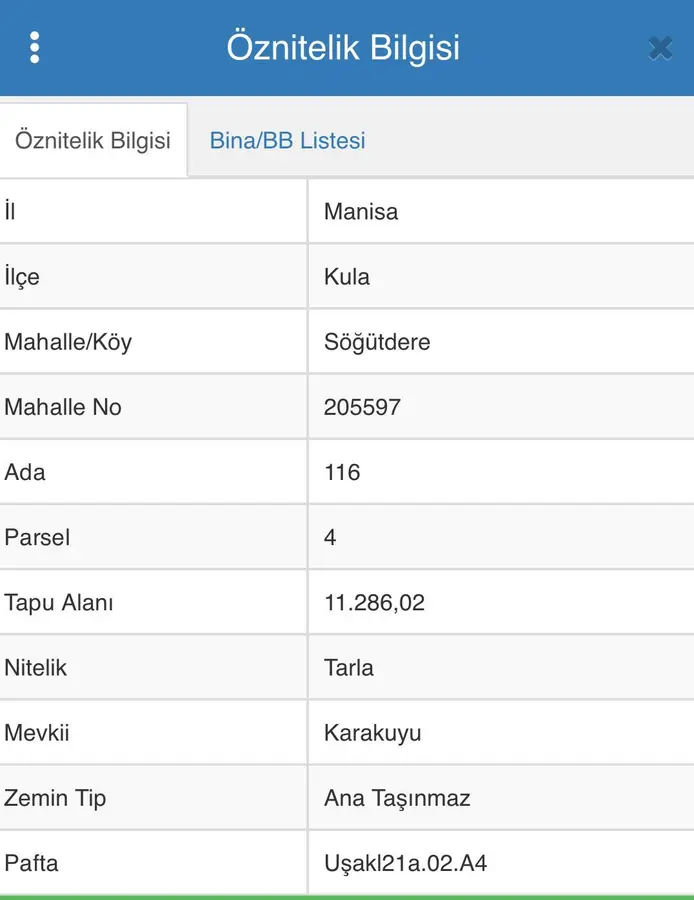Screen dimensions: 694x900
Task: Select the Zemin Tip row label
Action: click(55, 798)
